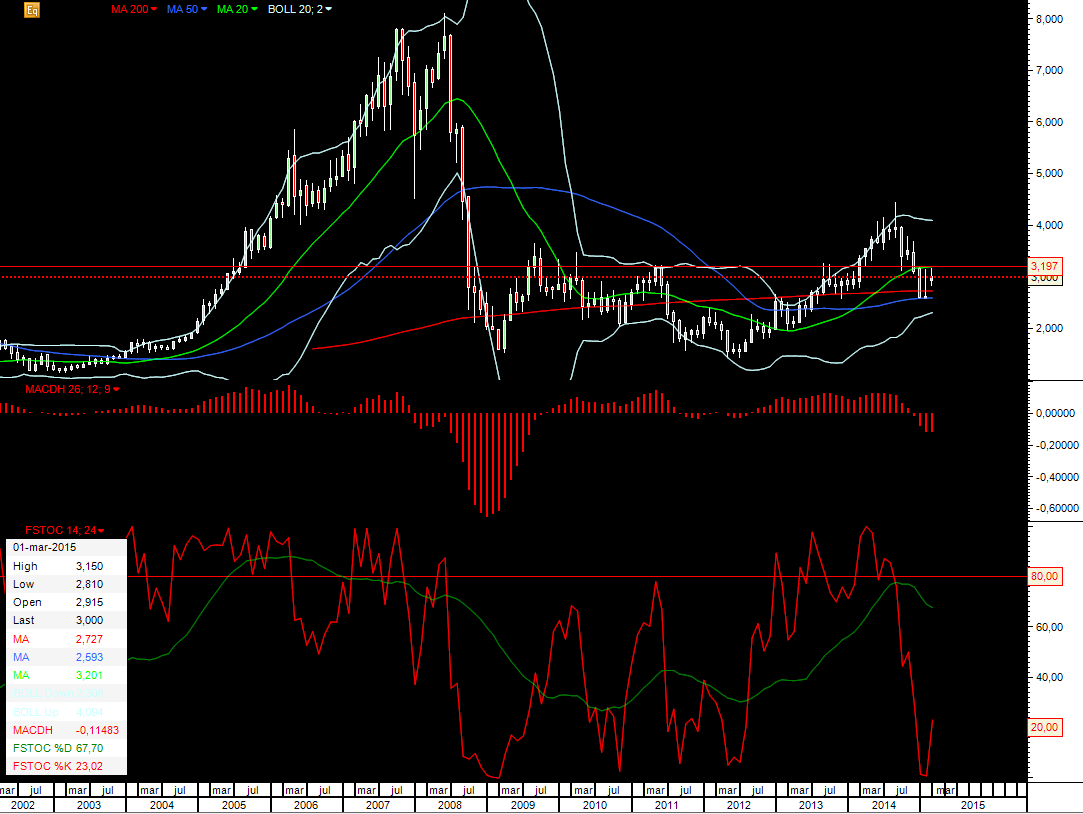The height and width of the screenshot is (814, 1083).
Task: Click the -0,60000 MACD axis label
Action: point(1057,507)
